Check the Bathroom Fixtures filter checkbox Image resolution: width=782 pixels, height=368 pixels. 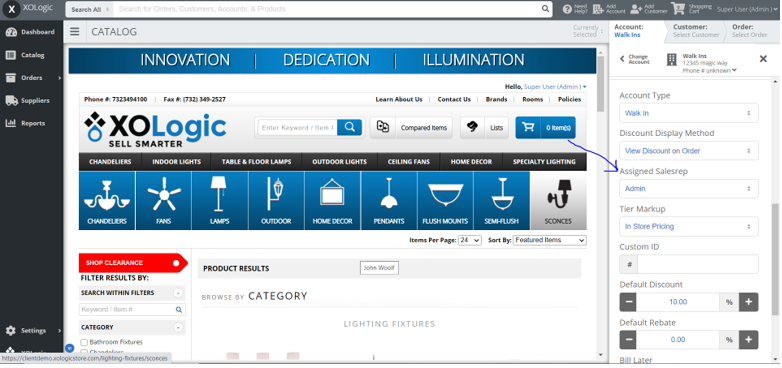click(84, 342)
